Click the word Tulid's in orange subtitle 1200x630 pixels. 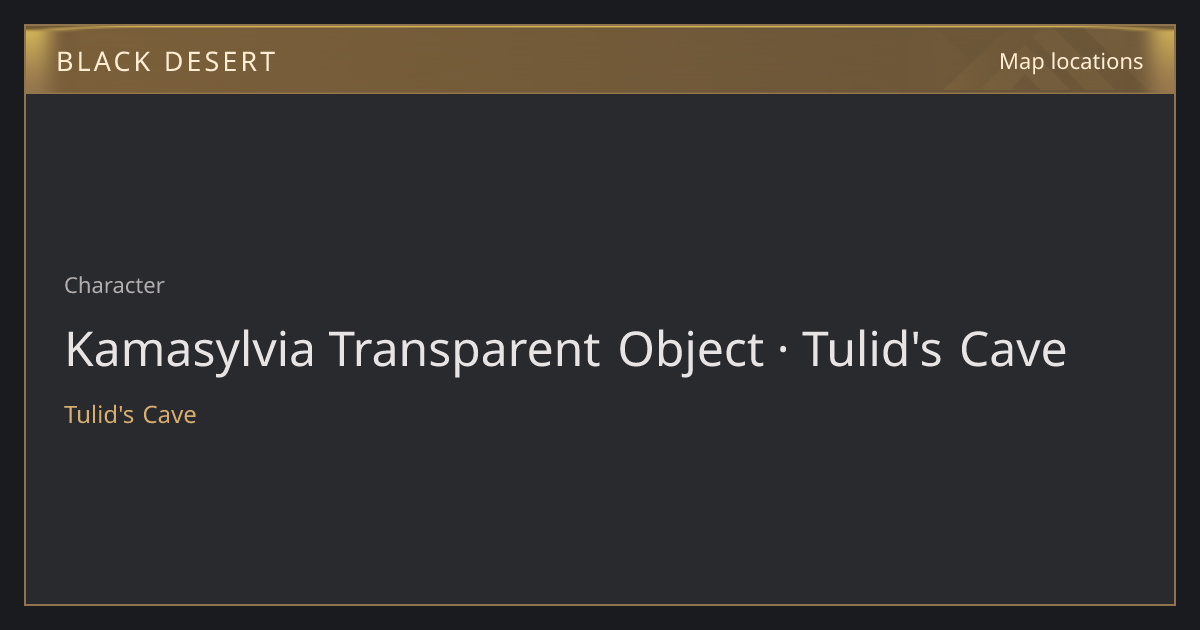point(99,414)
